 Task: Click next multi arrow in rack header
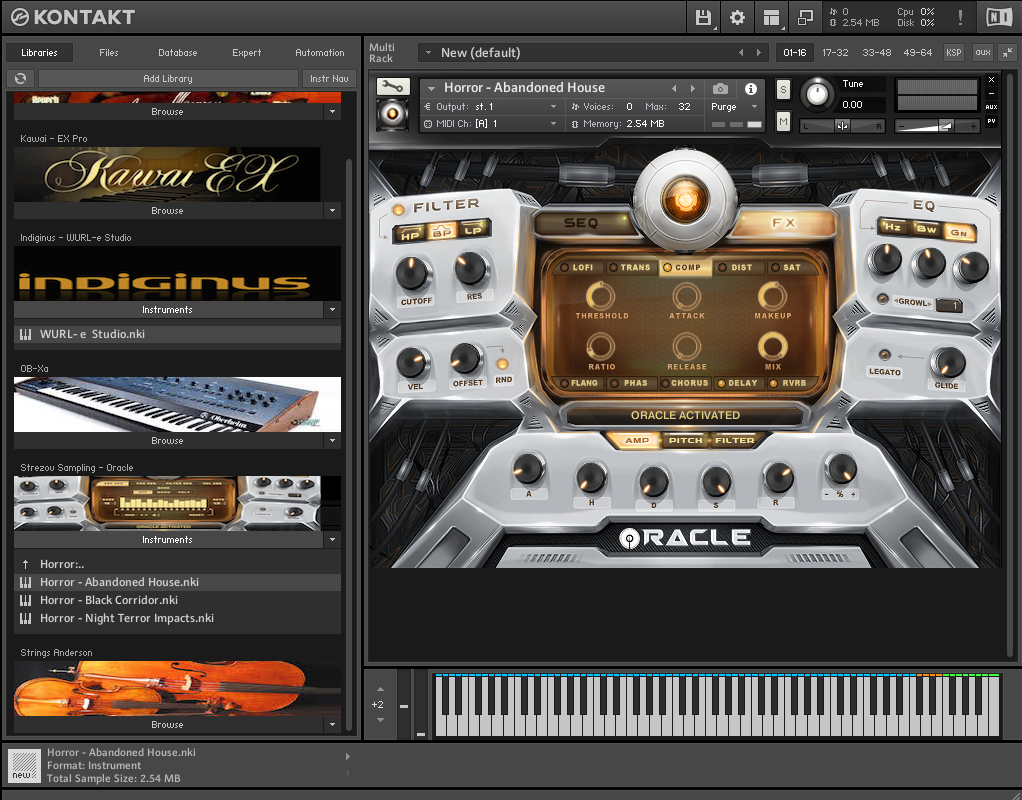coord(758,53)
